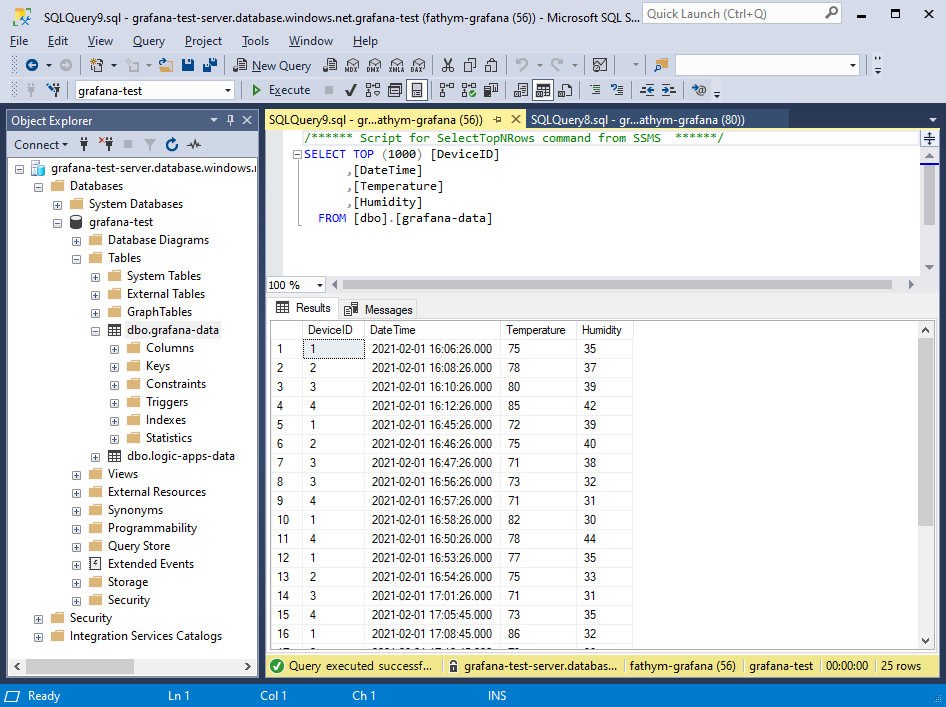Click the Object Explorer horizontal scrollbar thumb

[80, 666]
